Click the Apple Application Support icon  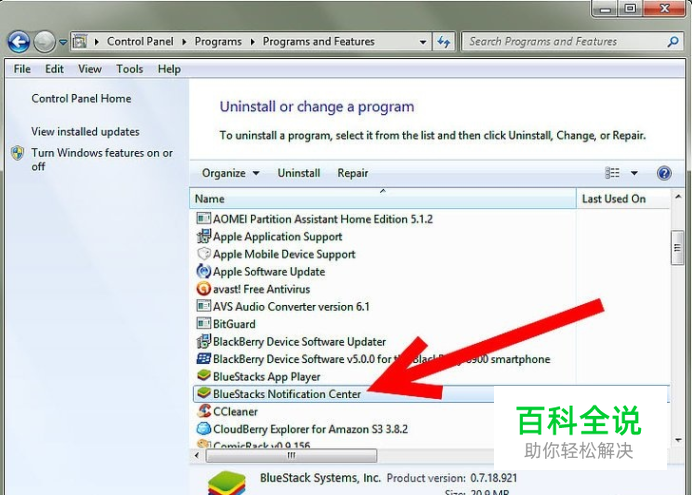[x=203, y=236]
